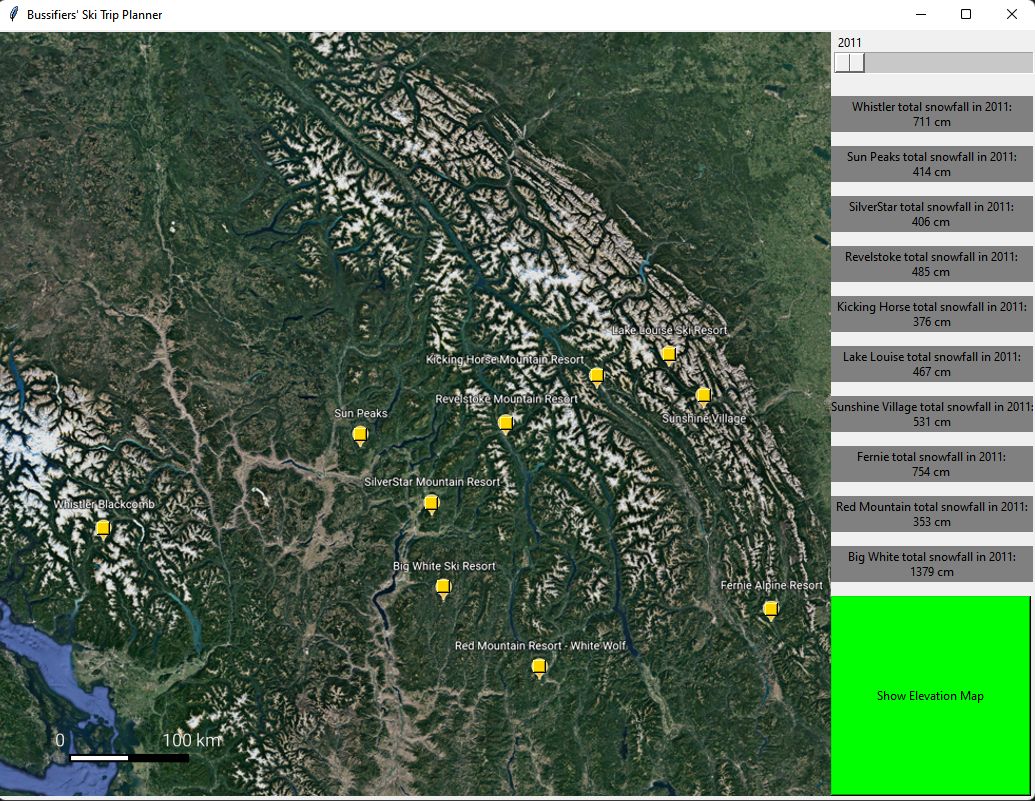This screenshot has height=801, width=1035.
Task: Click the 2011 year slider handle
Action: (849, 62)
